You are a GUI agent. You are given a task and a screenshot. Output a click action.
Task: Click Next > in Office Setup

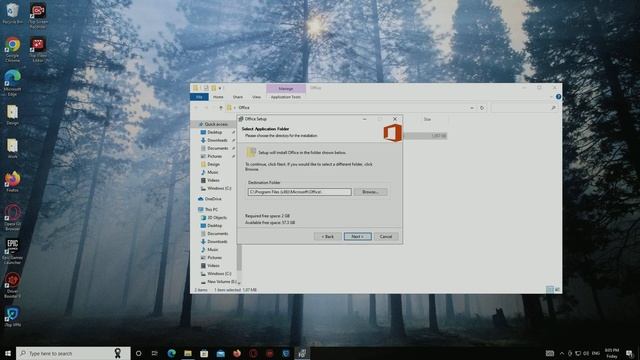click(x=358, y=236)
